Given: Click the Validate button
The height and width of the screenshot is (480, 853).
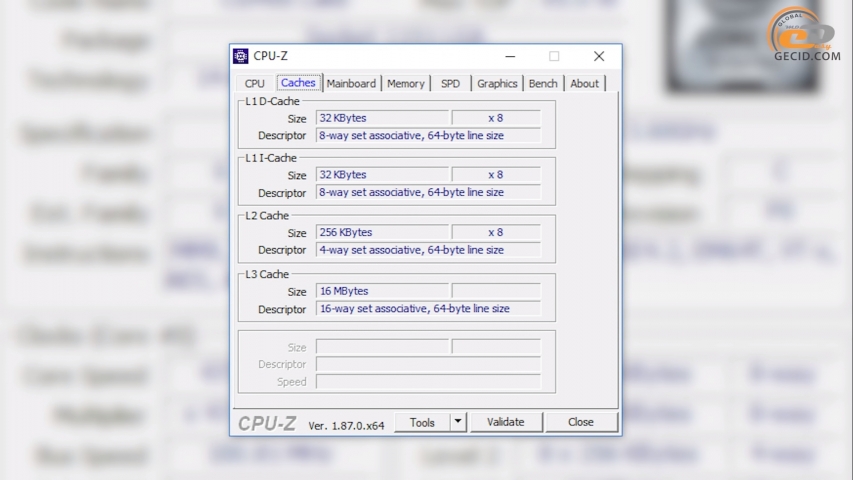Looking at the screenshot, I should pyautogui.click(x=506, y=422).
